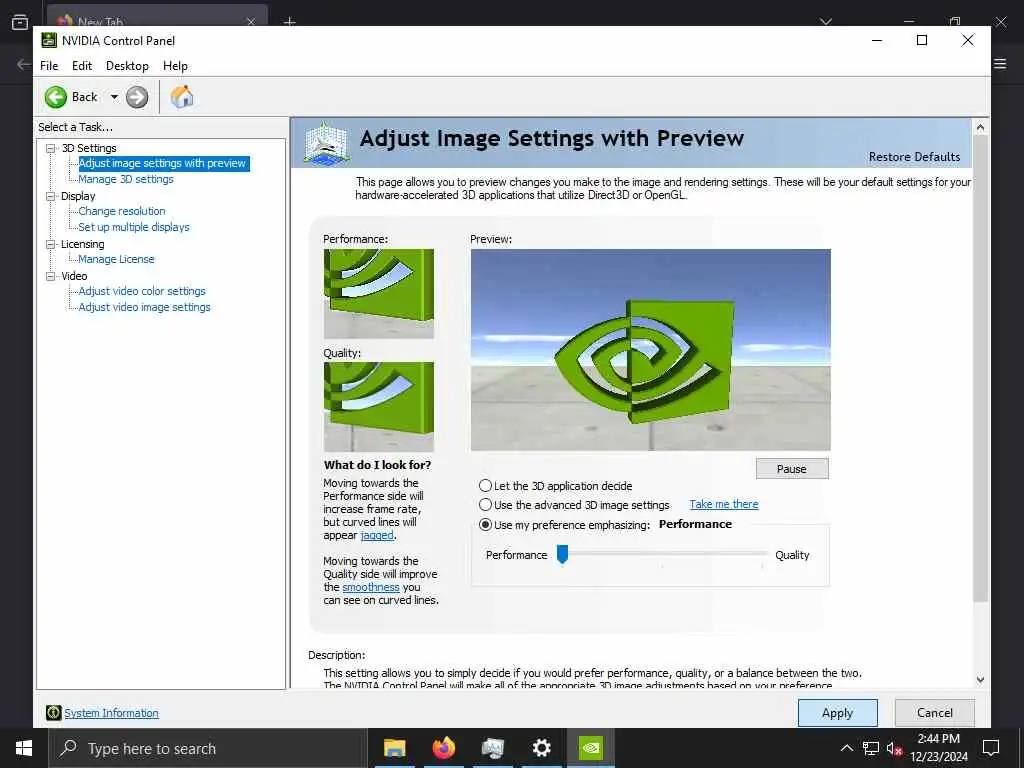The image size is (1024, 768).
Task: Select Use the advanced 3D image settings
Action: pos(485,505)
